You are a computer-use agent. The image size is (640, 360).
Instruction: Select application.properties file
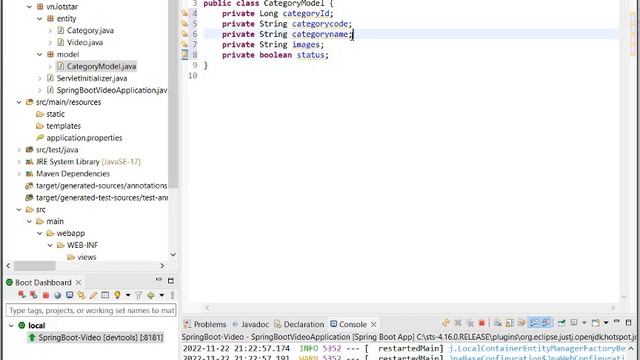(79, 138)
